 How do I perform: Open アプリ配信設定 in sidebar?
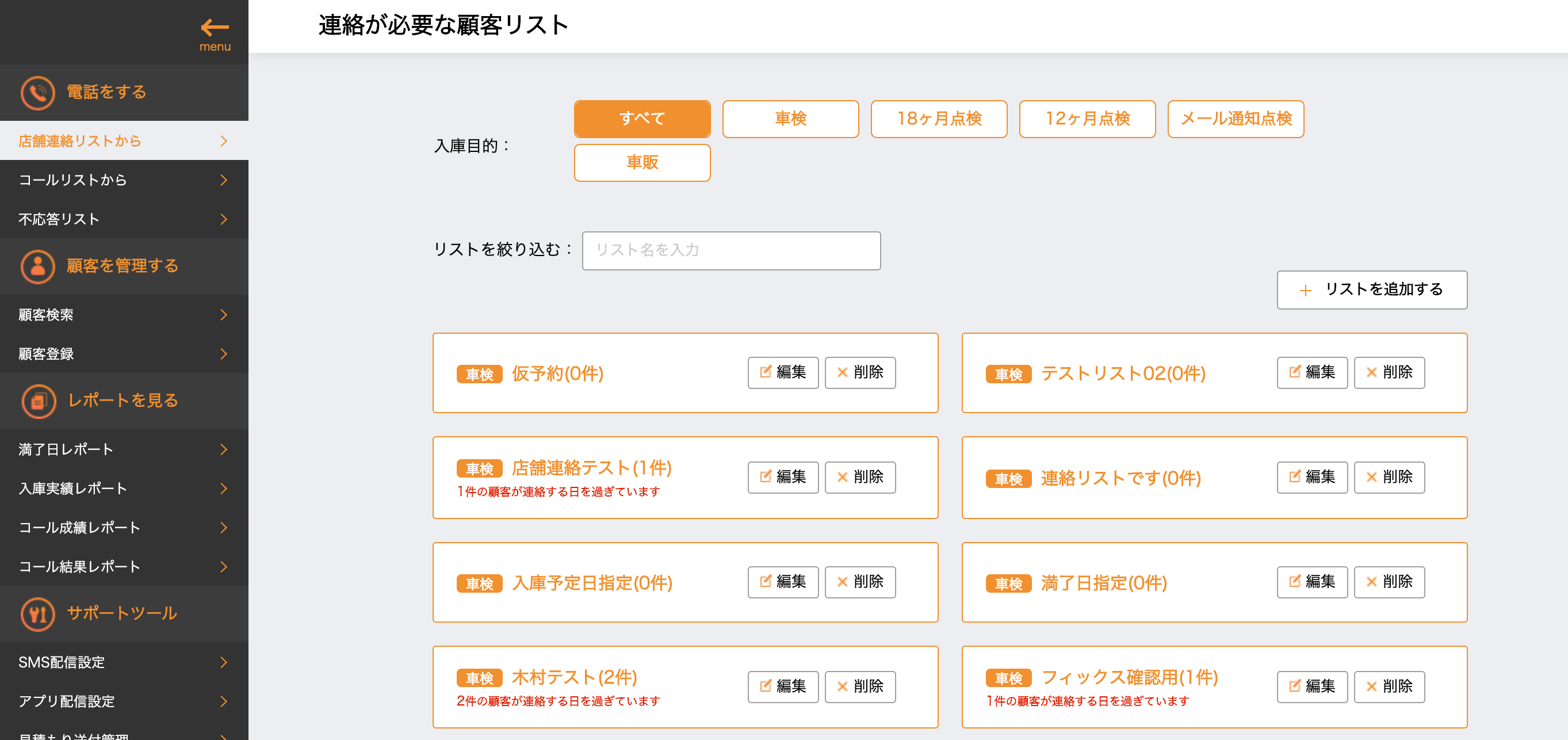pyautogui.click(x=124, y=701)
